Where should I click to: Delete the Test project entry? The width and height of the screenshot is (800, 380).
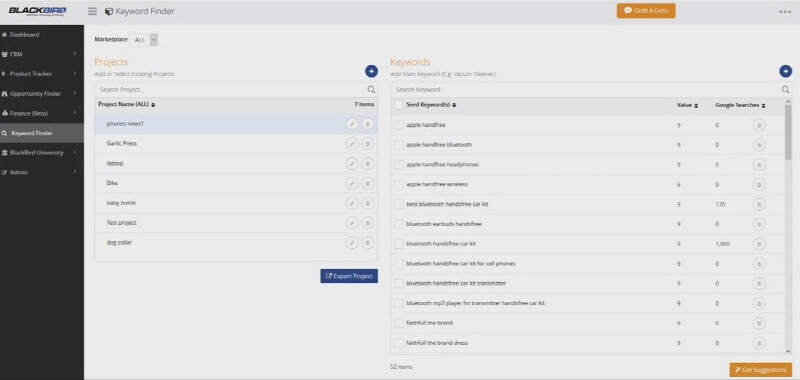(x=368, y=223)
